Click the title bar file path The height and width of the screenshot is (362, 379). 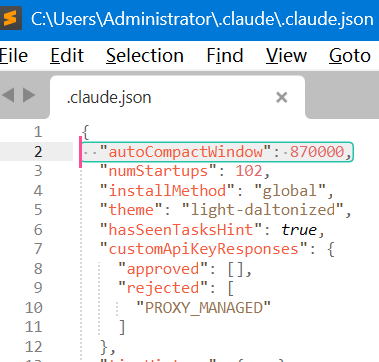tap(202, 19)
